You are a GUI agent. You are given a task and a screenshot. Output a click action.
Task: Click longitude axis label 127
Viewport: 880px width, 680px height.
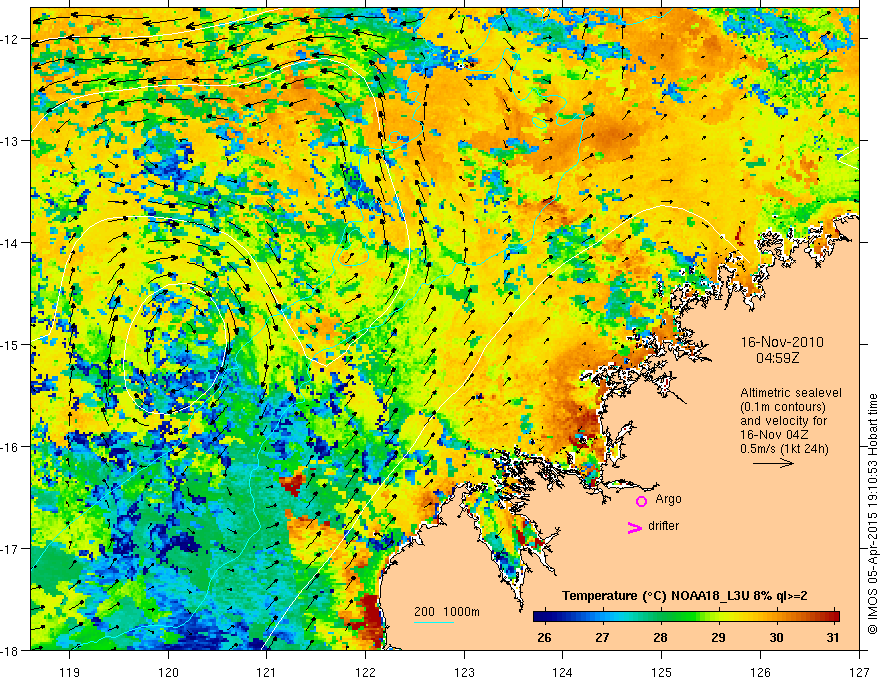click(859, 672)
